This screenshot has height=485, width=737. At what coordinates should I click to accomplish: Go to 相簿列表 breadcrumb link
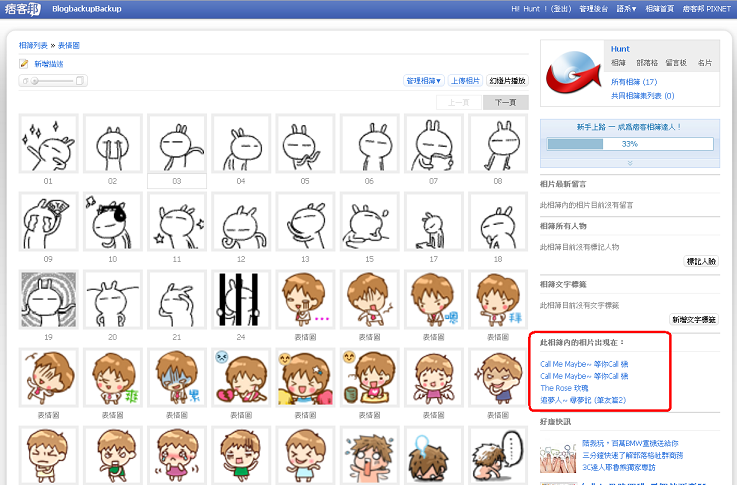[33, 46]
